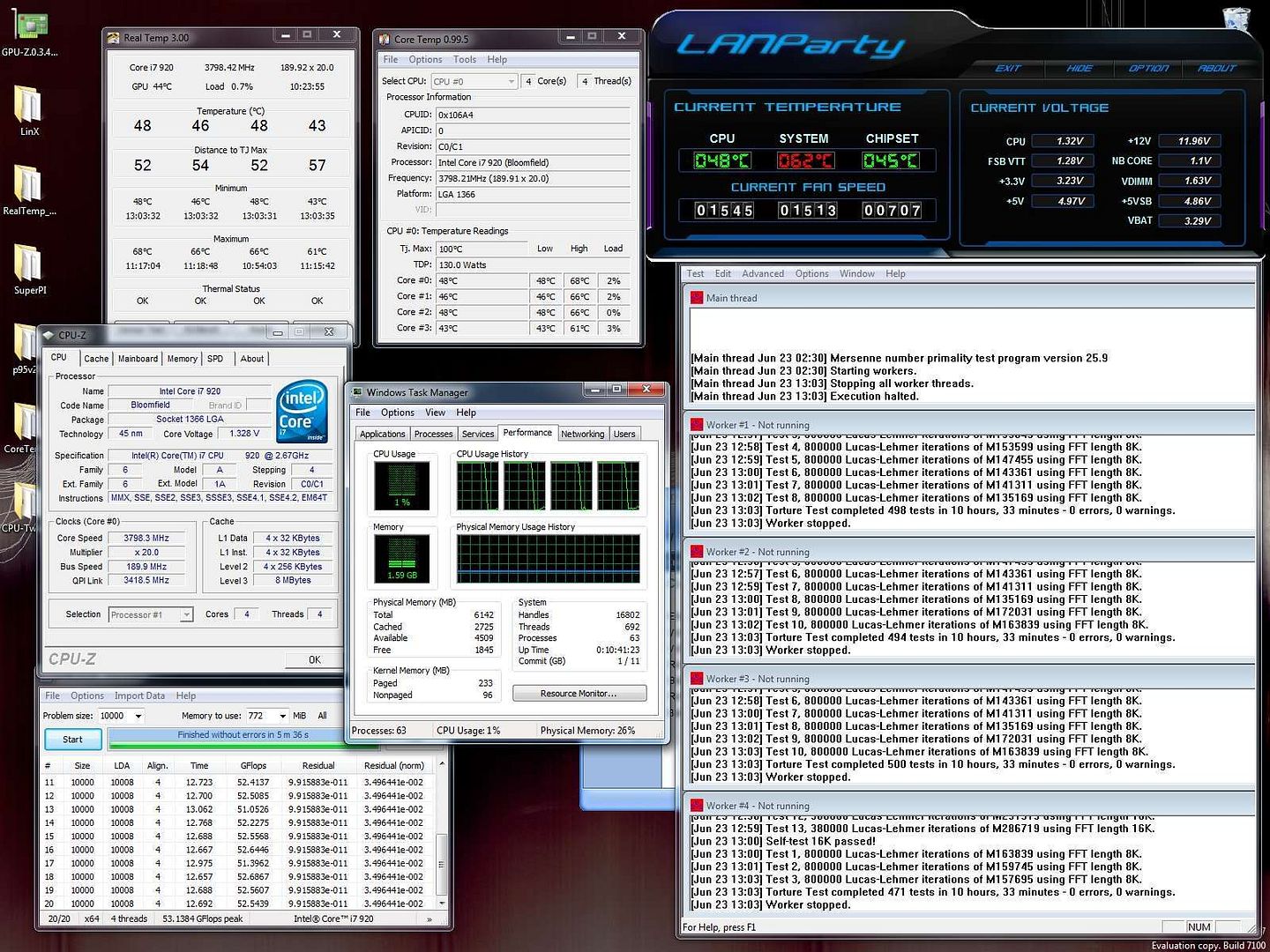Screen dimensions: 1270x952
Task: Click the LinX results scrollbar down arrow
Action: [443, 904]
